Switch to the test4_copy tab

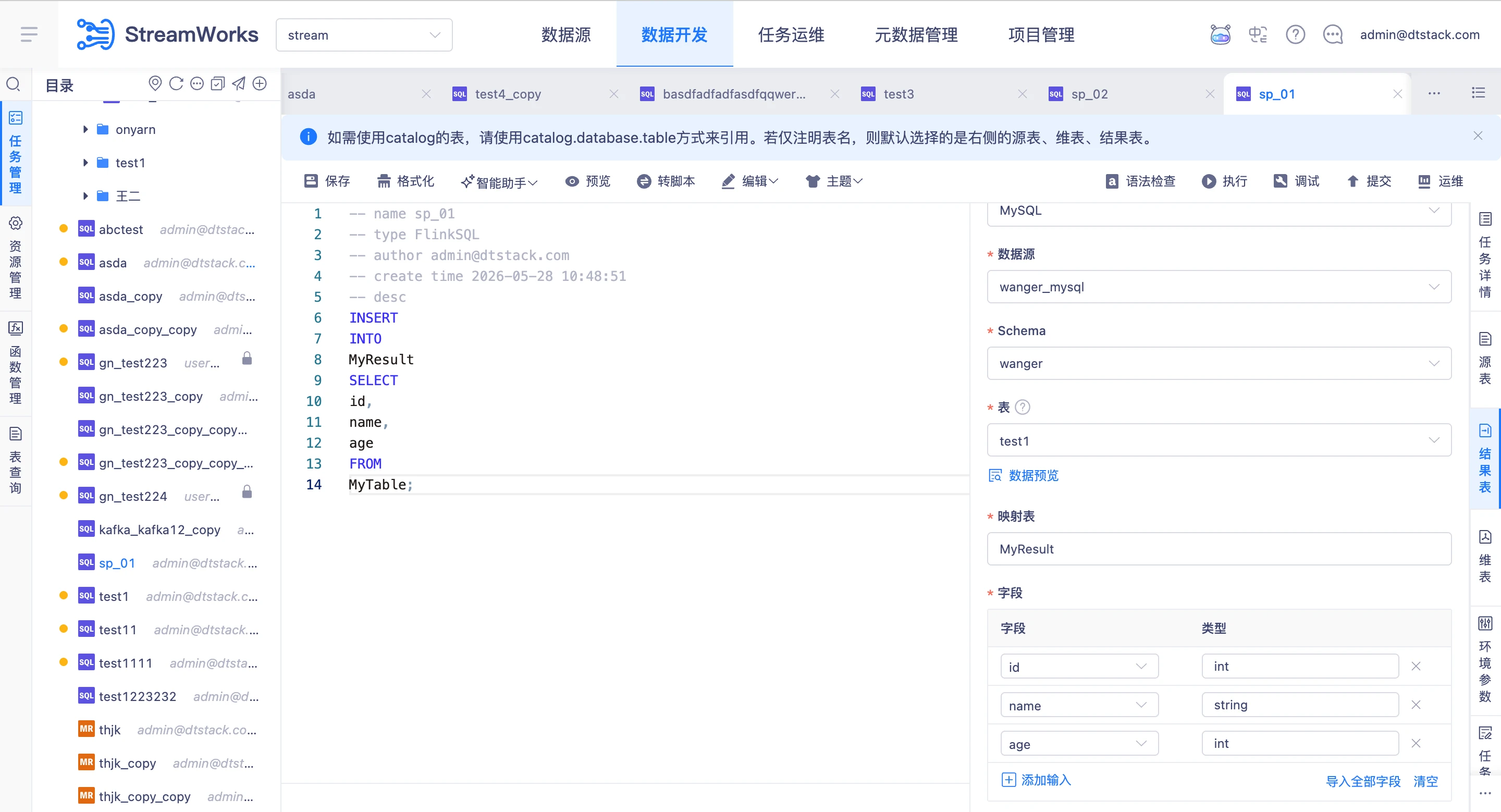pyautogui.click(x=508, y=94)
